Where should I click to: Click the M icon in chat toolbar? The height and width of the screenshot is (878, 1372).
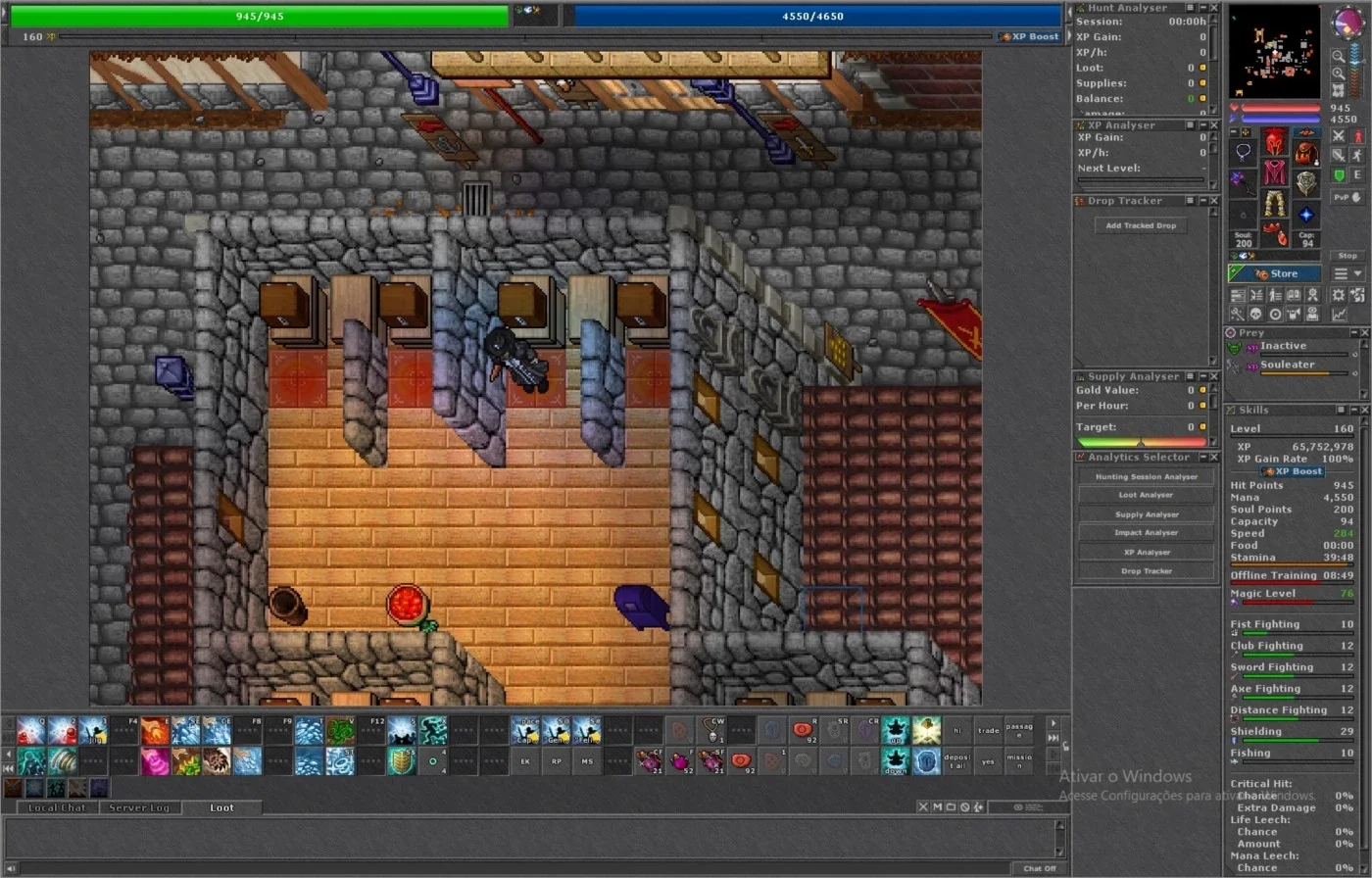tap(937, 806)
